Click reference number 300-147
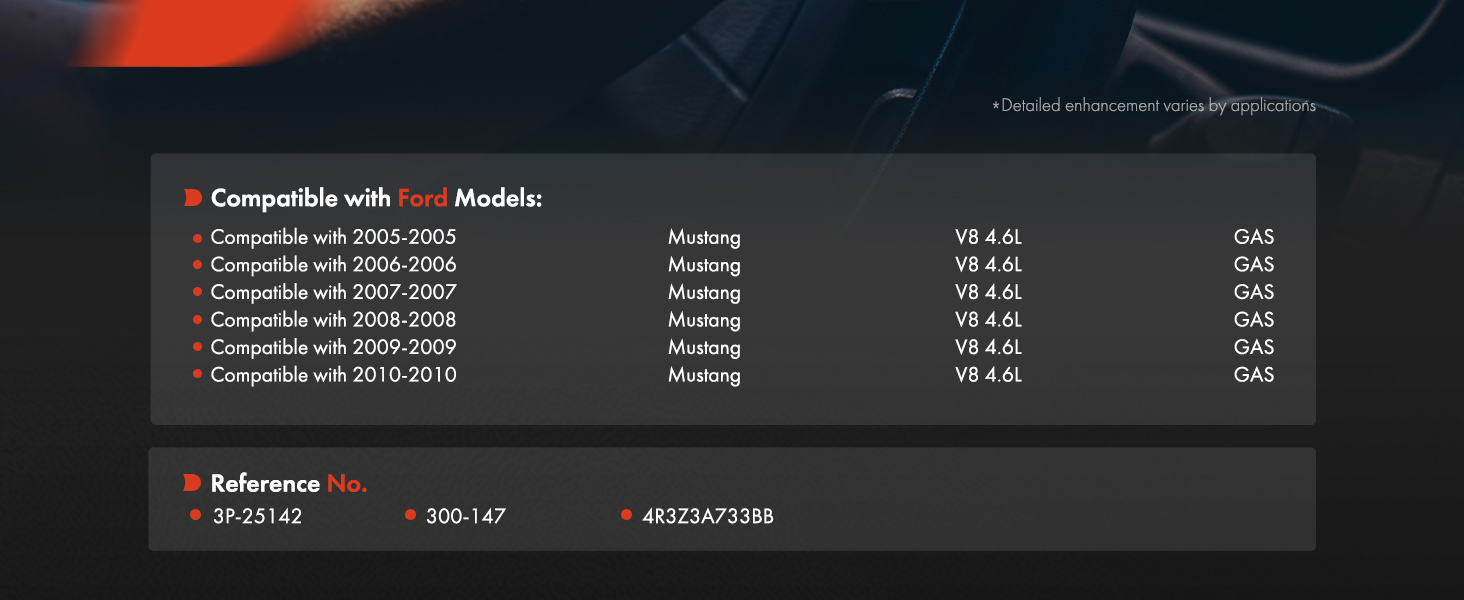Screen dimensions: 1464x600 point(466,517)
